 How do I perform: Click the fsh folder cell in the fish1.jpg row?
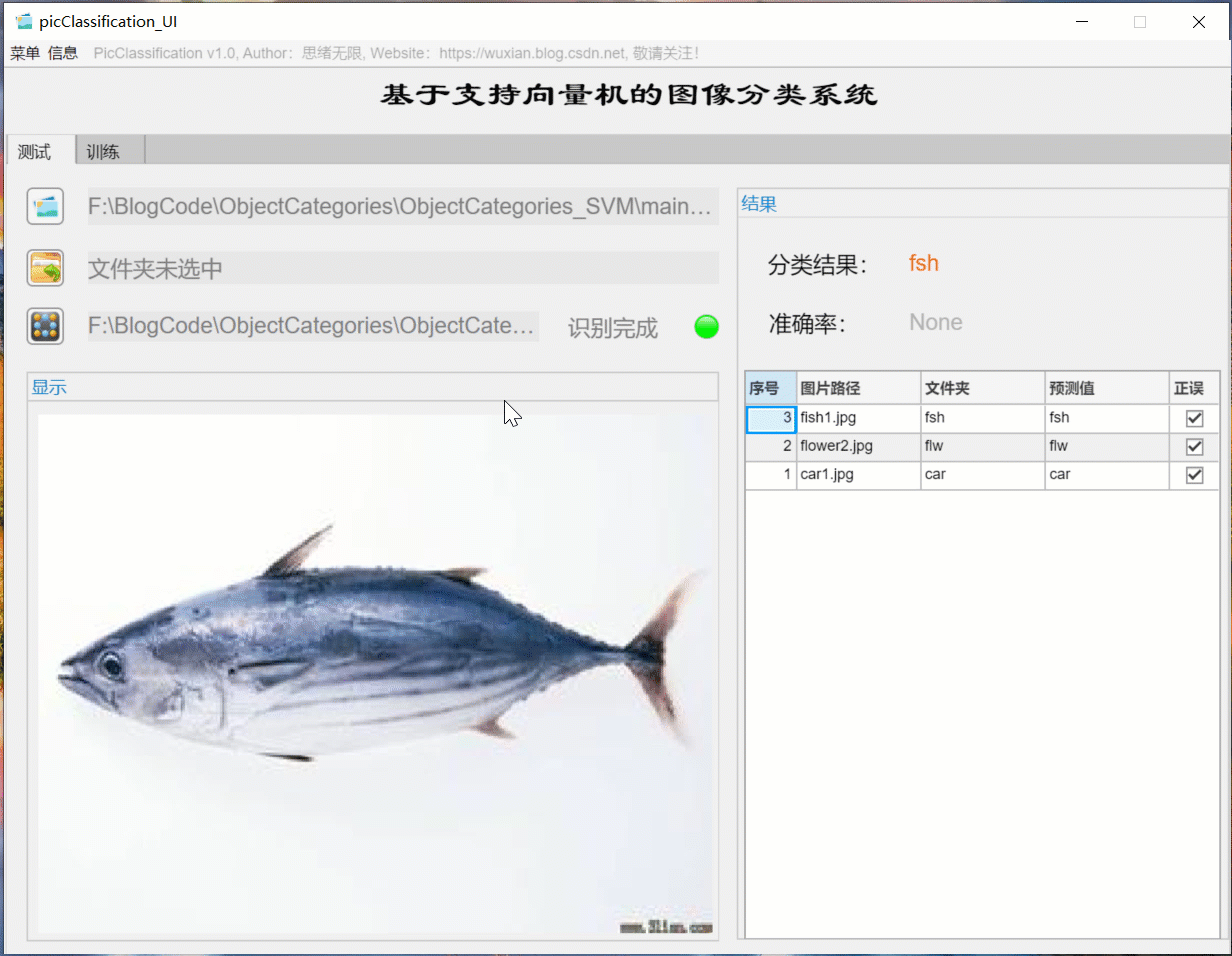983,418
